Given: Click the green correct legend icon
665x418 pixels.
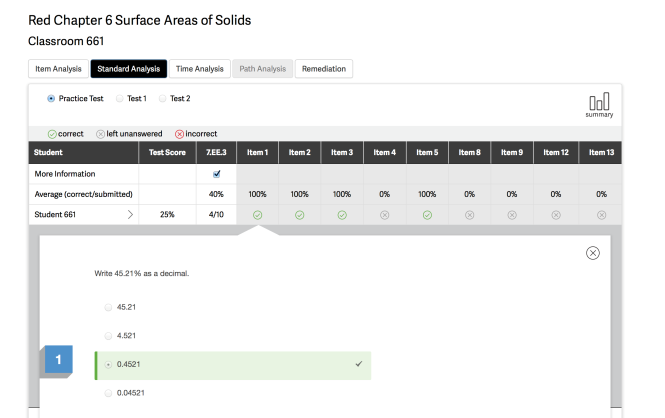Looking at the screenshot, I should [x=52, y=134].
